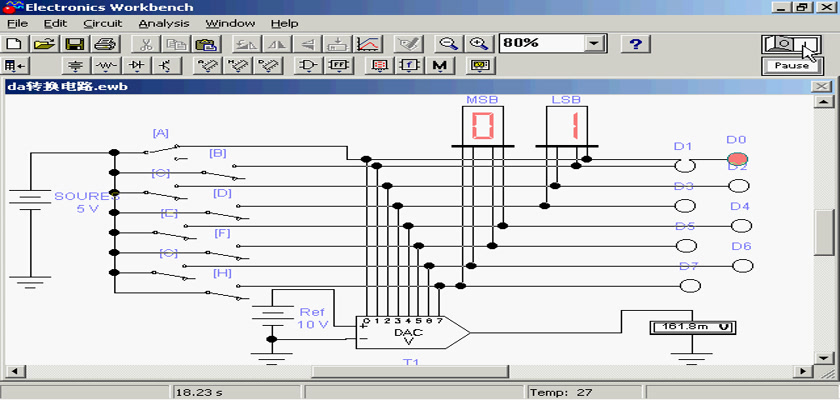Open the Sources parts bin
Image resolution: width=840 pixels, height=400 pixels.
point(77,66)
